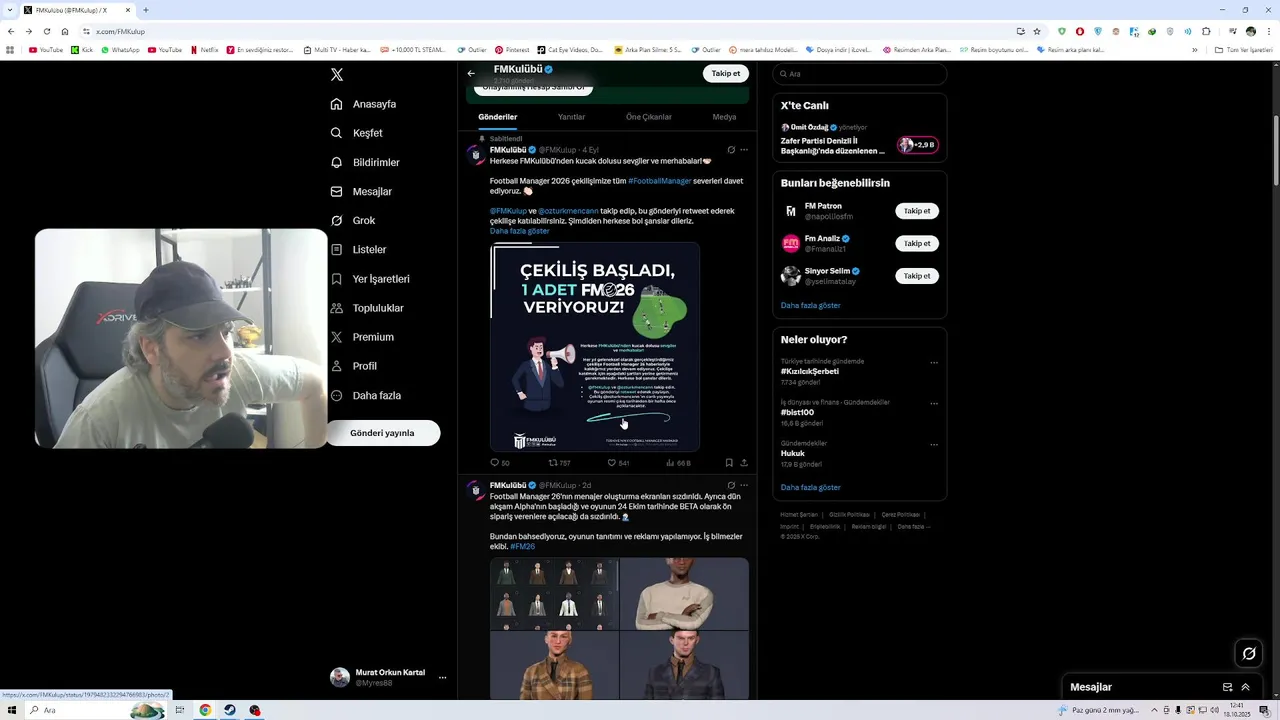The width and height of the screenshot is (1280, 720).
Task: Open Netflix bookmark in bookmarks bar
Action: tap(204, 49)
